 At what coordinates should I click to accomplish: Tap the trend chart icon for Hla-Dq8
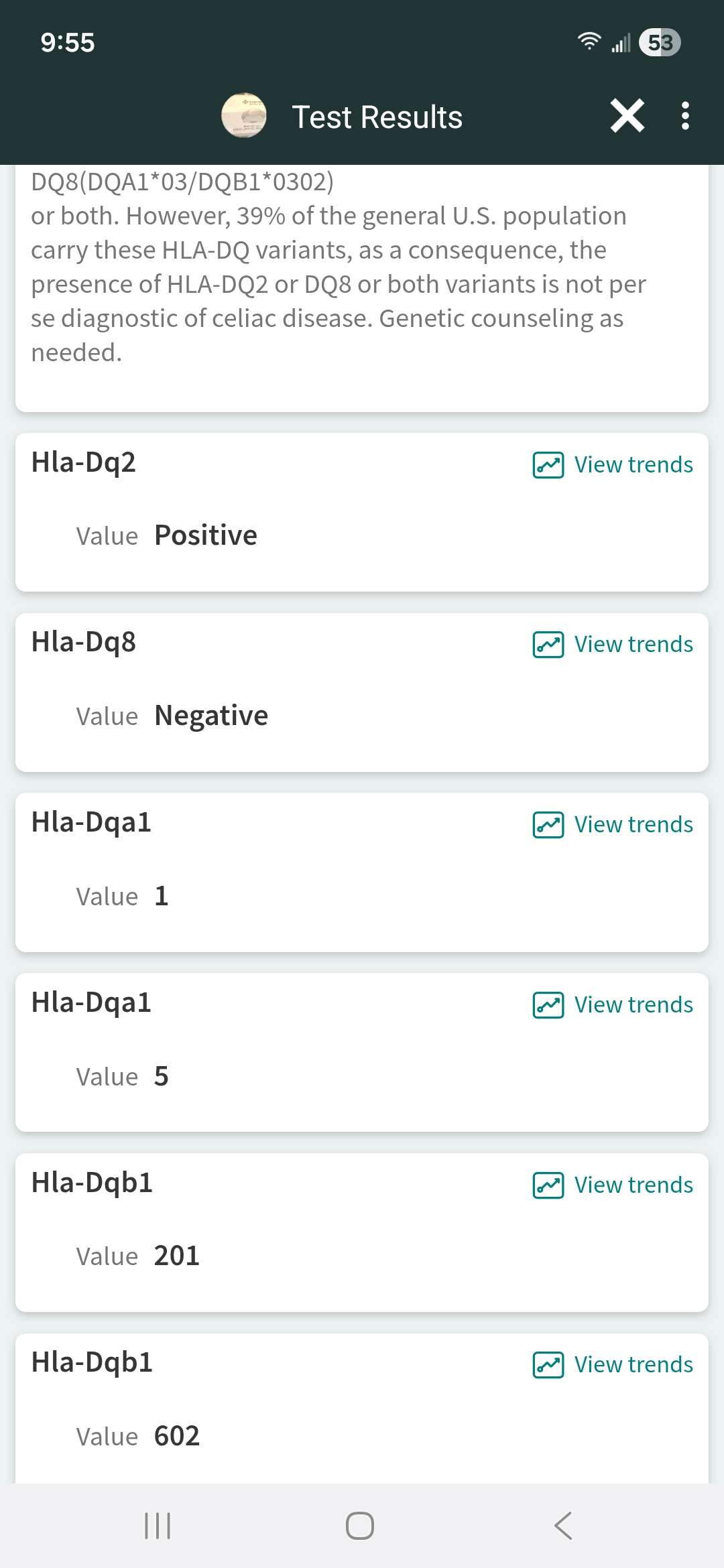point(548,645)
